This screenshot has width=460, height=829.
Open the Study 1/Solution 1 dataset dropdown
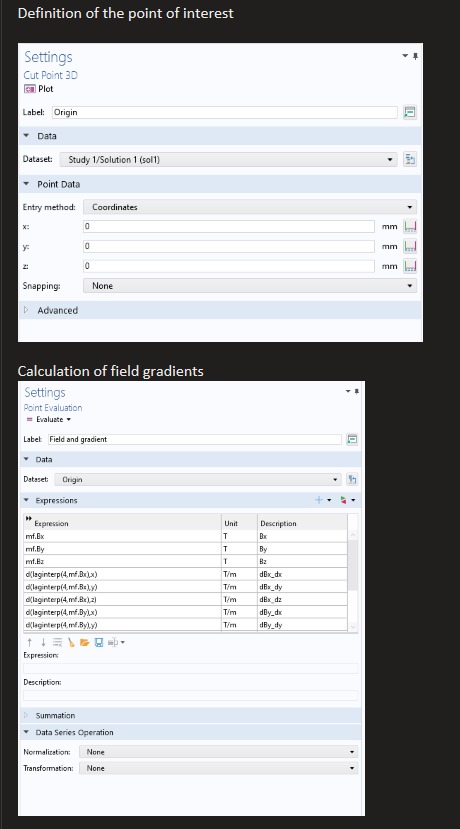(228, 159)
